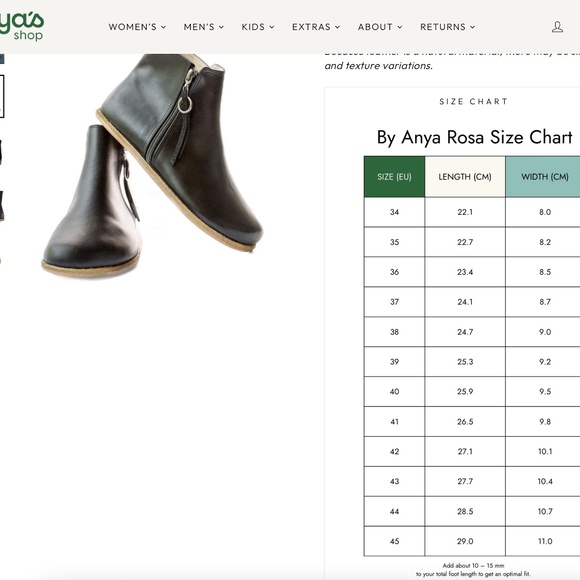
Task: Click the 29.0 length value
Action: coord(465,541)
